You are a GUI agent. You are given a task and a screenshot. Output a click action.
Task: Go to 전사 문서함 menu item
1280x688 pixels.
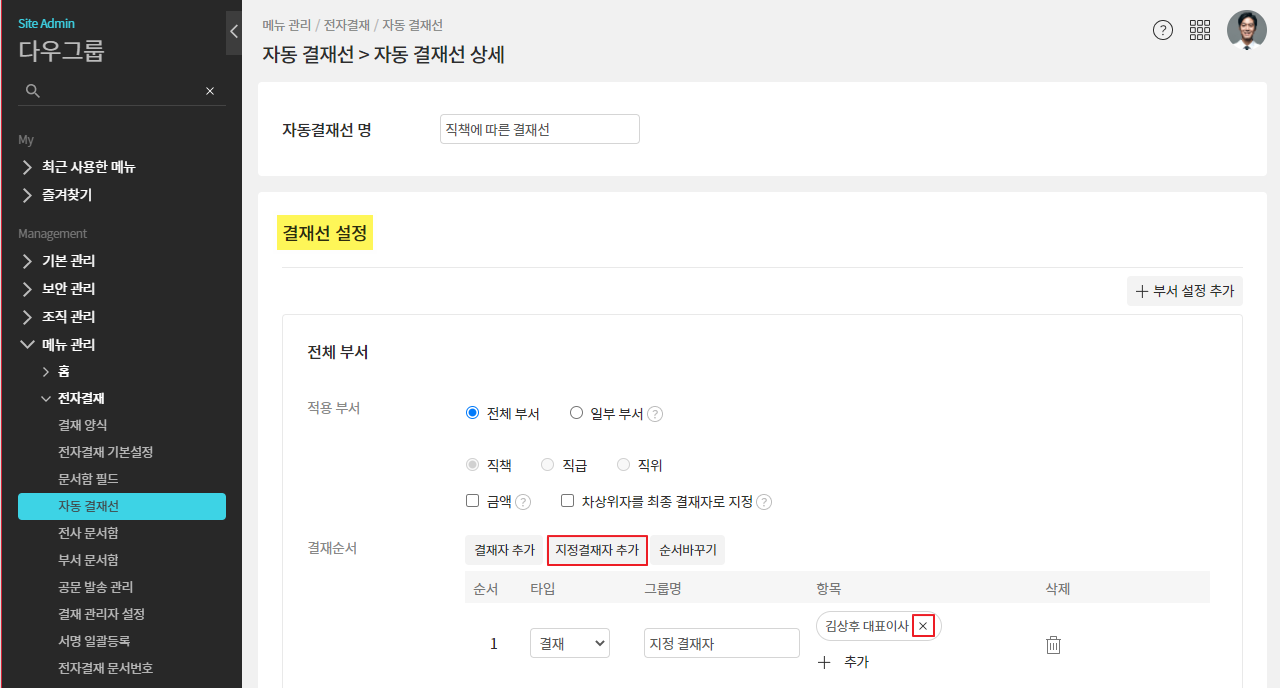pos(88,533)
